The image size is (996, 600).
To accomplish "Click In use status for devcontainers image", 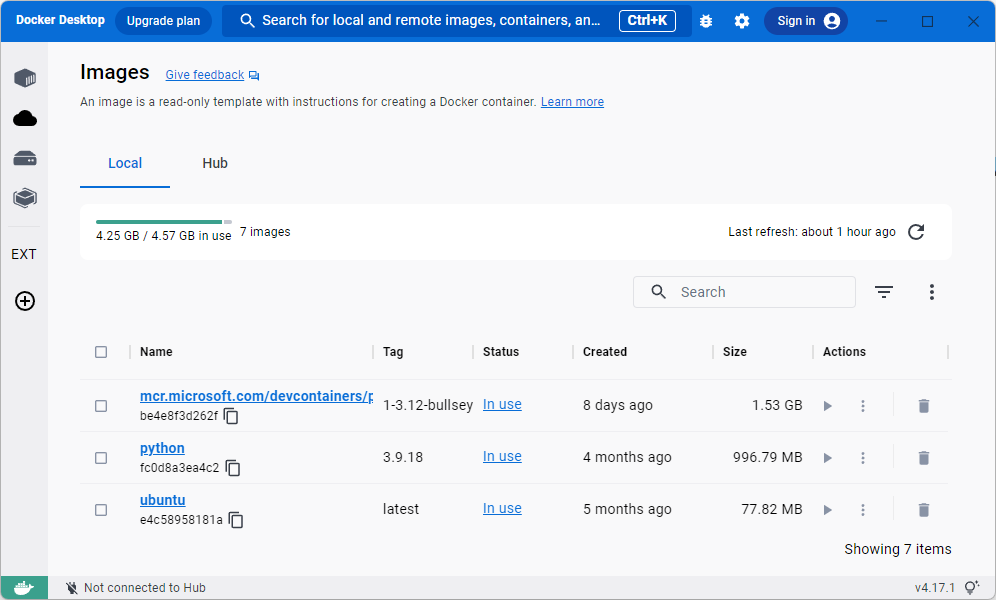I will (x=502, y=404).
